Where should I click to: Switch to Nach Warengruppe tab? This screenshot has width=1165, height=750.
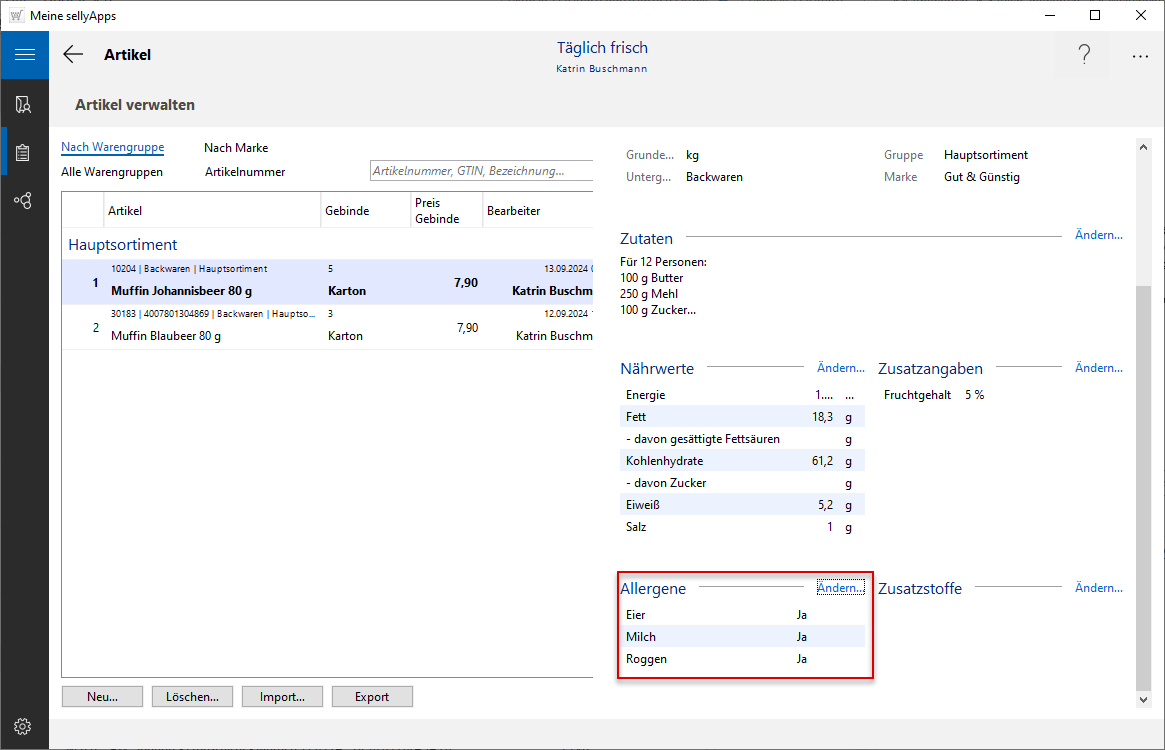coord(112,148)
